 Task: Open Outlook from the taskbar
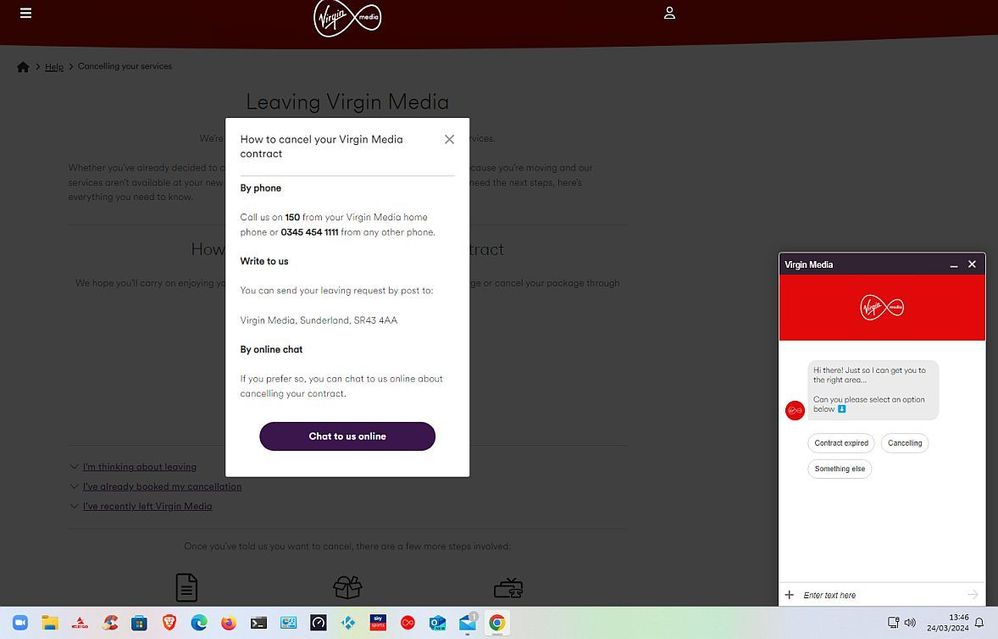point(437,622)
